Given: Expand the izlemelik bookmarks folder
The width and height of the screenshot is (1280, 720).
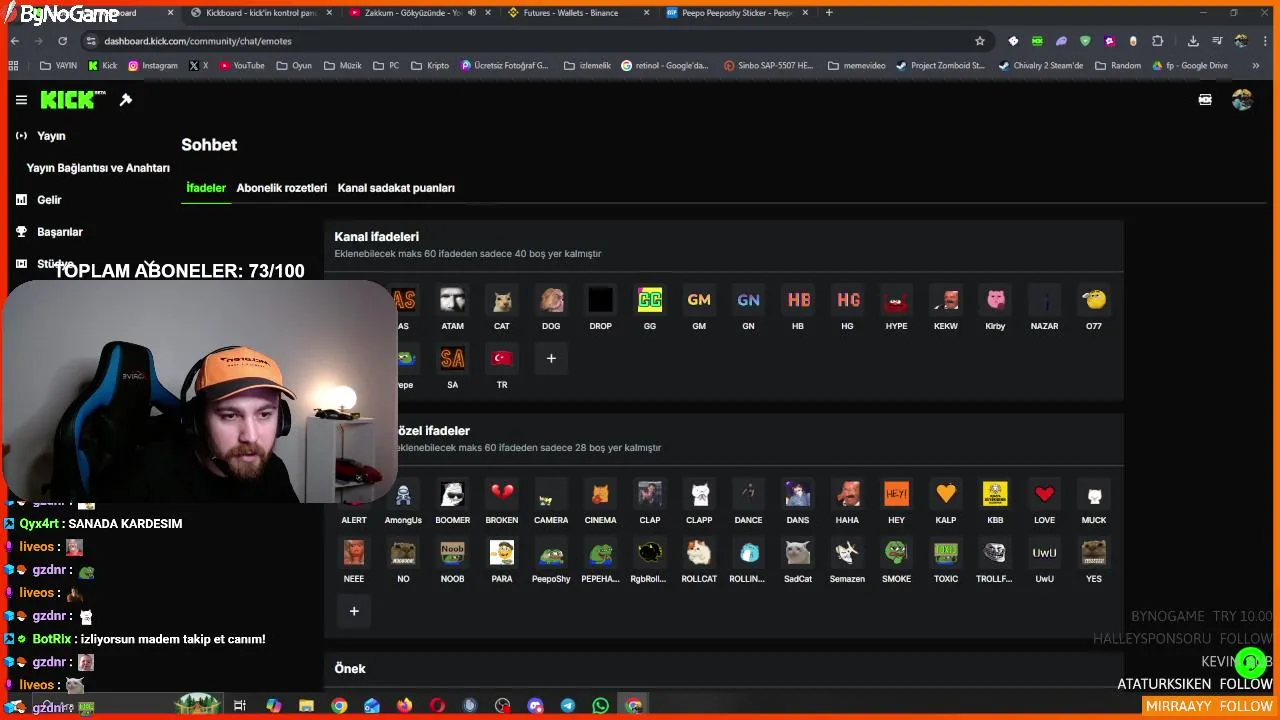Looking at the screenshot, I should 587,66.
